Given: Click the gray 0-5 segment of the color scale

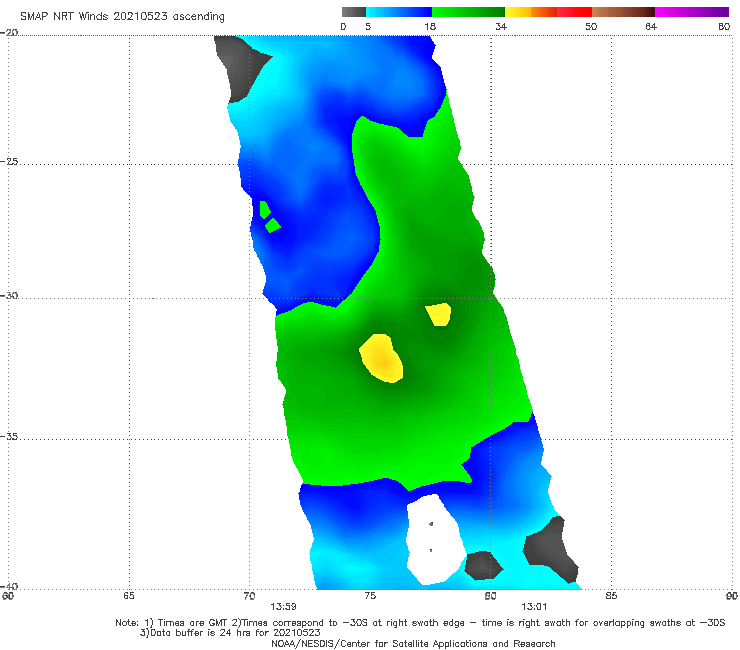Looking at the screenshot, I should [x=354, y=12].
